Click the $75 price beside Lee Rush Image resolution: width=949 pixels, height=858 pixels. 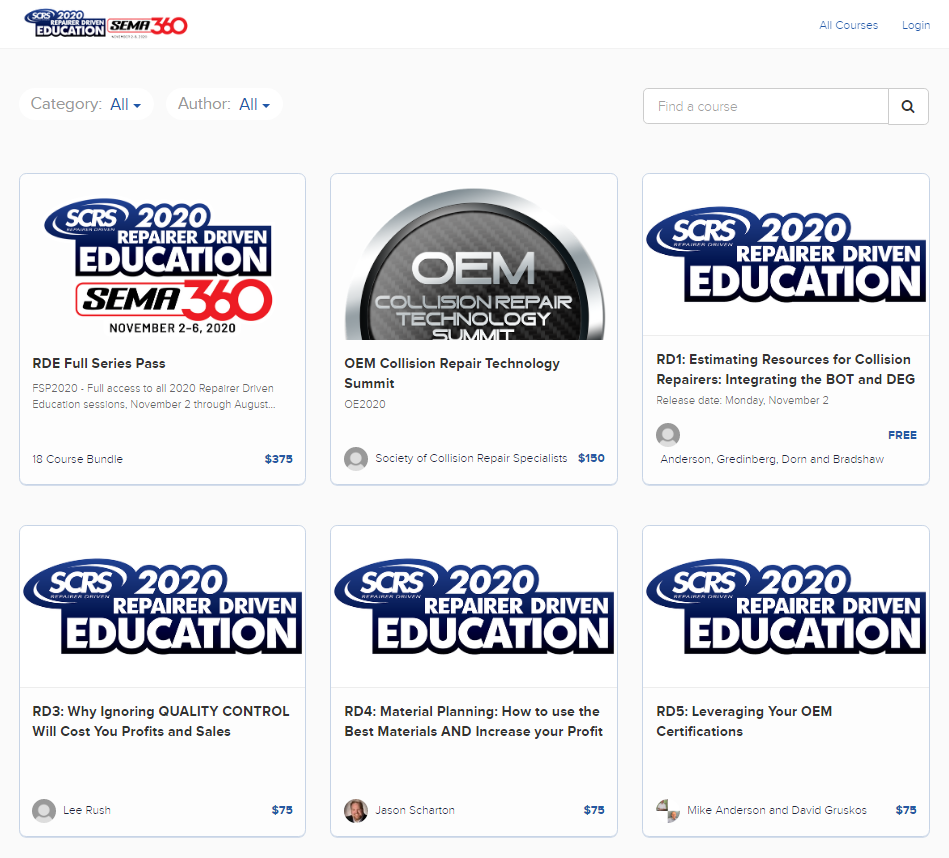(282, 810)
